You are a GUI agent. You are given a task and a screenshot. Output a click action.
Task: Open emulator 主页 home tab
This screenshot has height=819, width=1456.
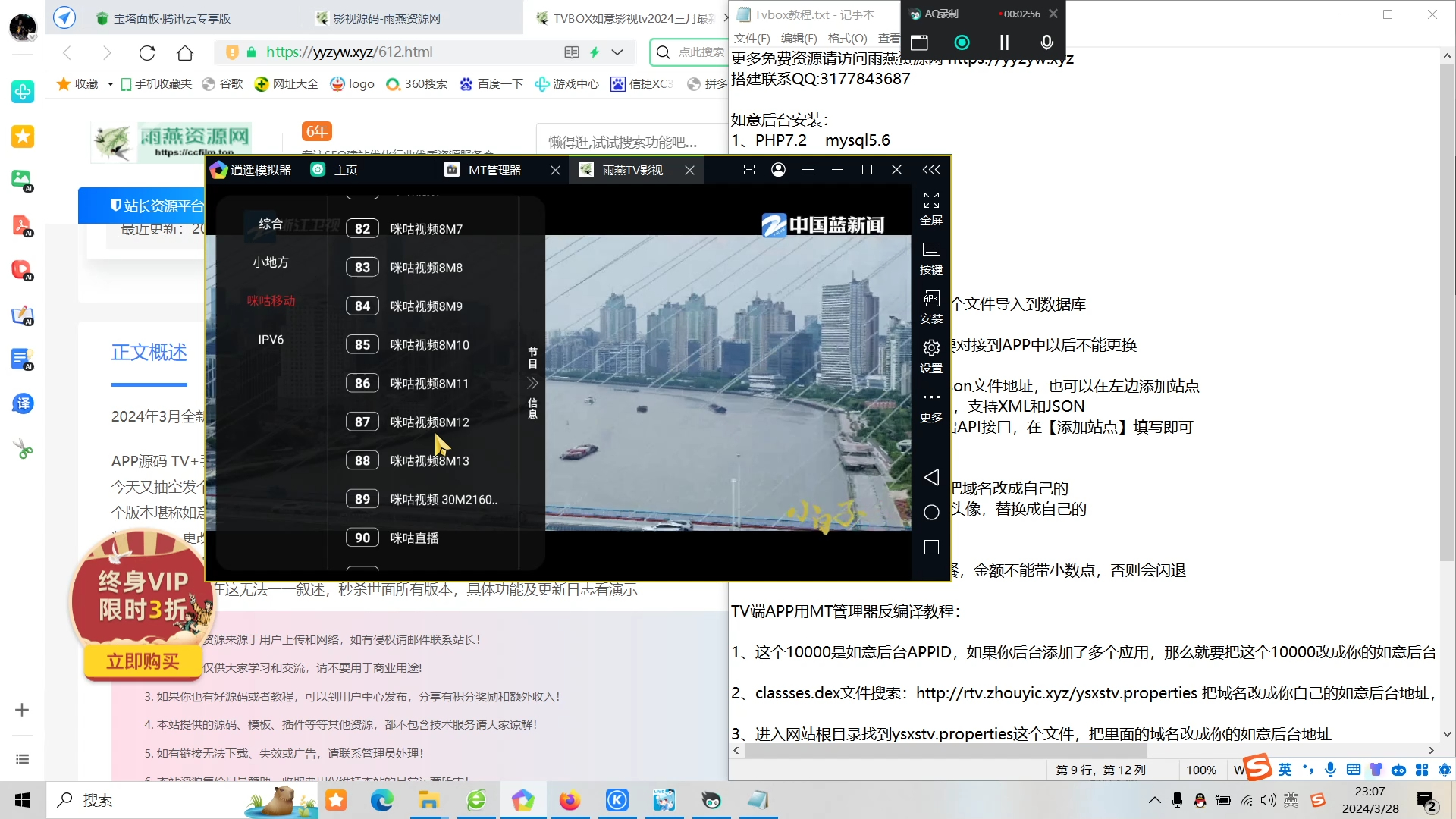[334, 170]
